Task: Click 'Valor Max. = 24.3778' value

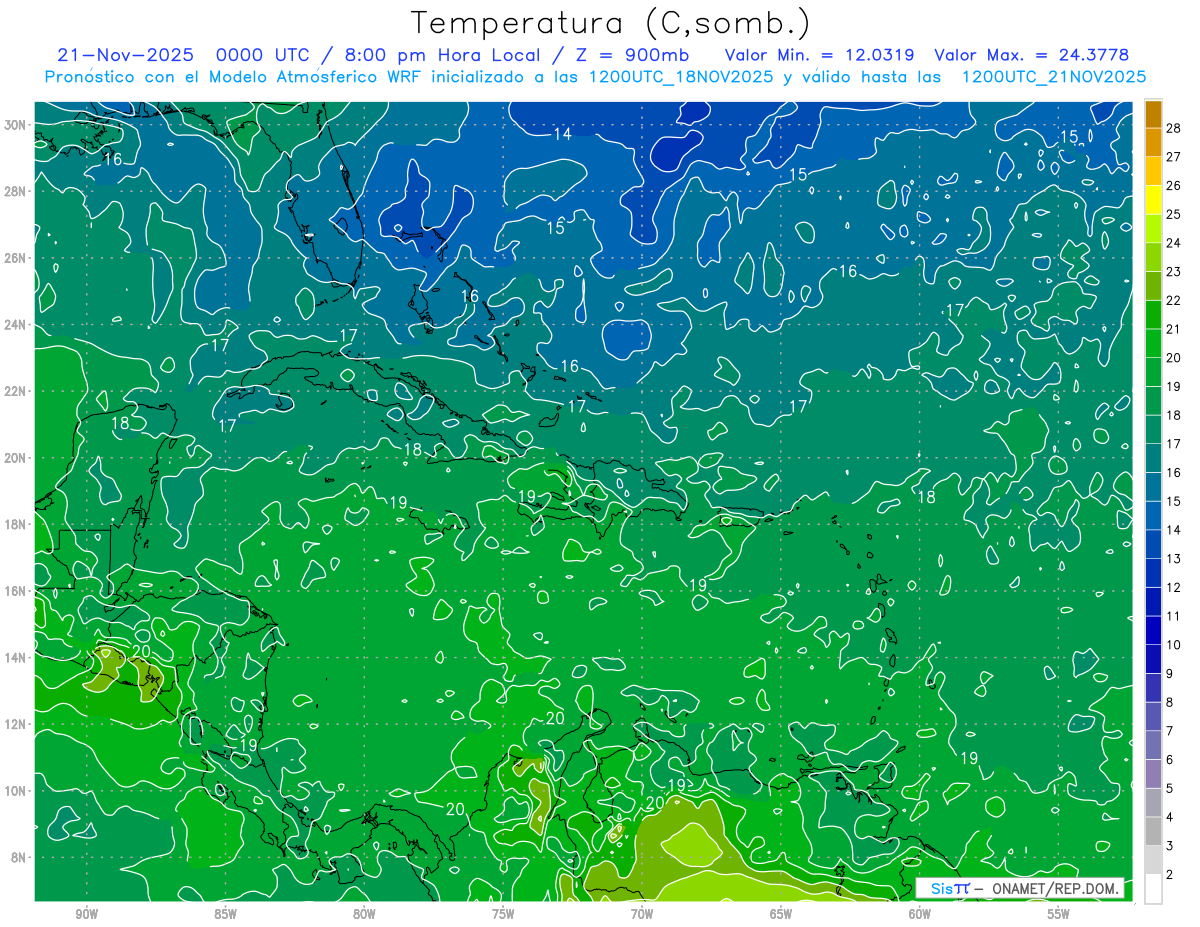Action: click(1032, 55)
